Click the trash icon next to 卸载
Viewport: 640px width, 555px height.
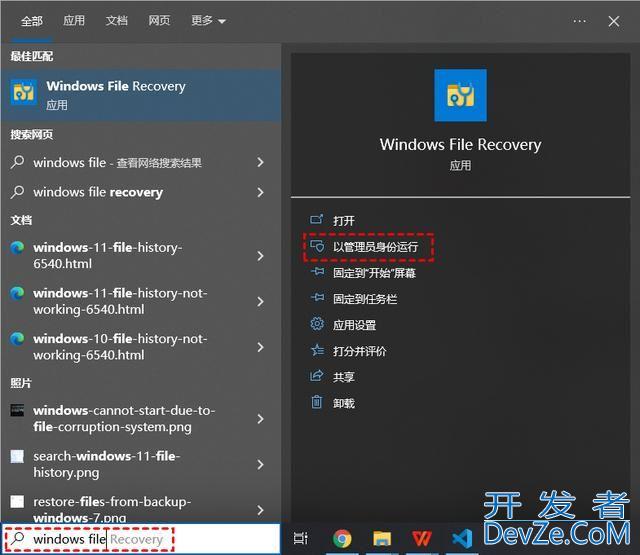(317, 402)
